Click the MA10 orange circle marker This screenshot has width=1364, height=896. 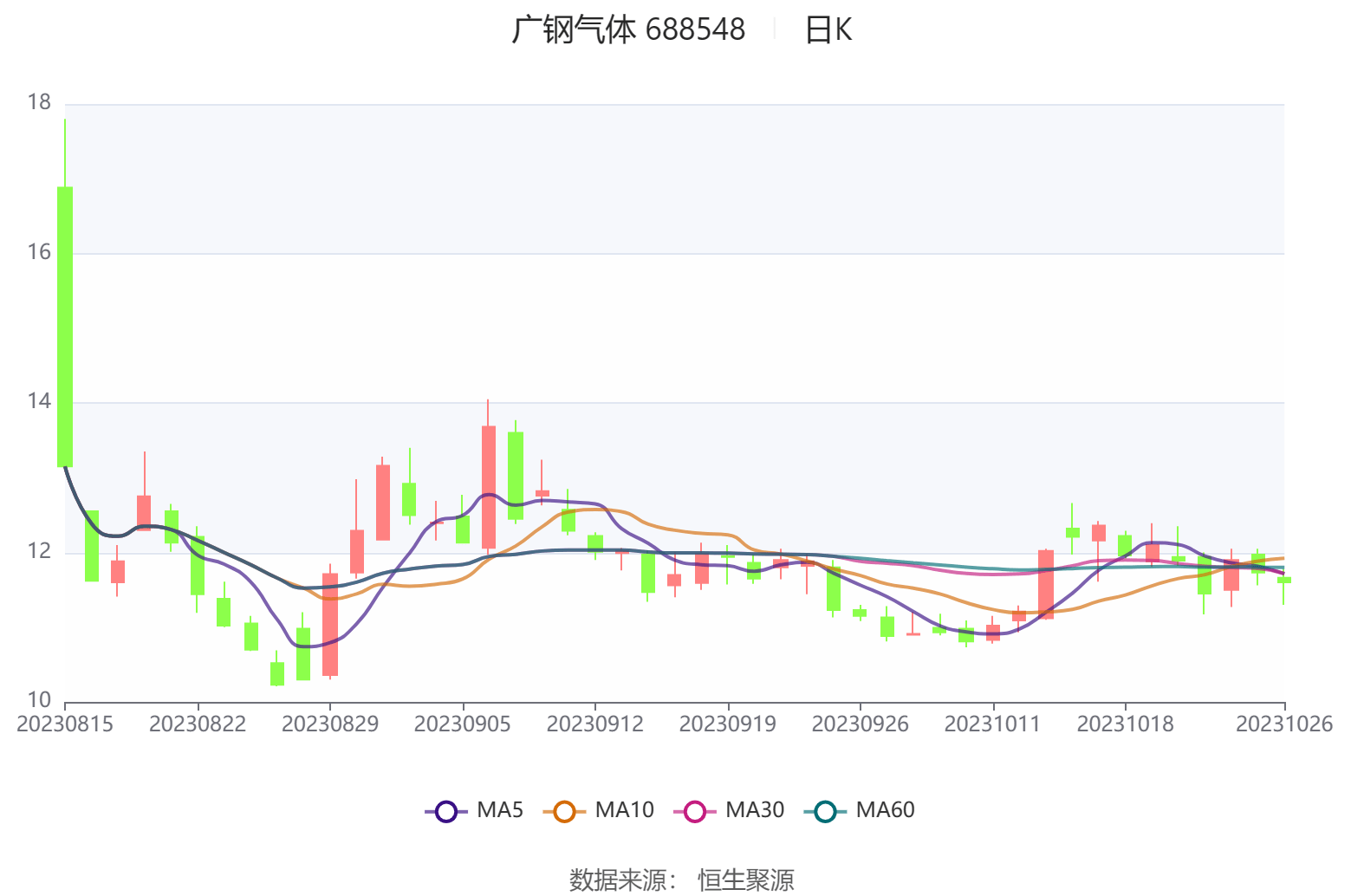(564, 812)
